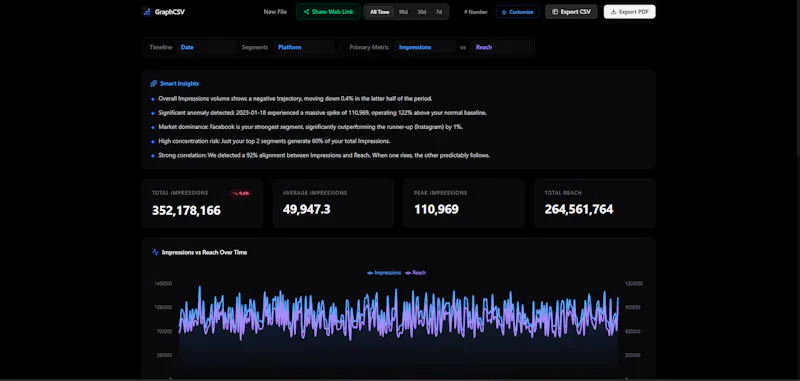The image size is (800, 381).
Task: Click the Average Impressions value 49,947.3
Action: pyautogui.click(x=307, y=209)
